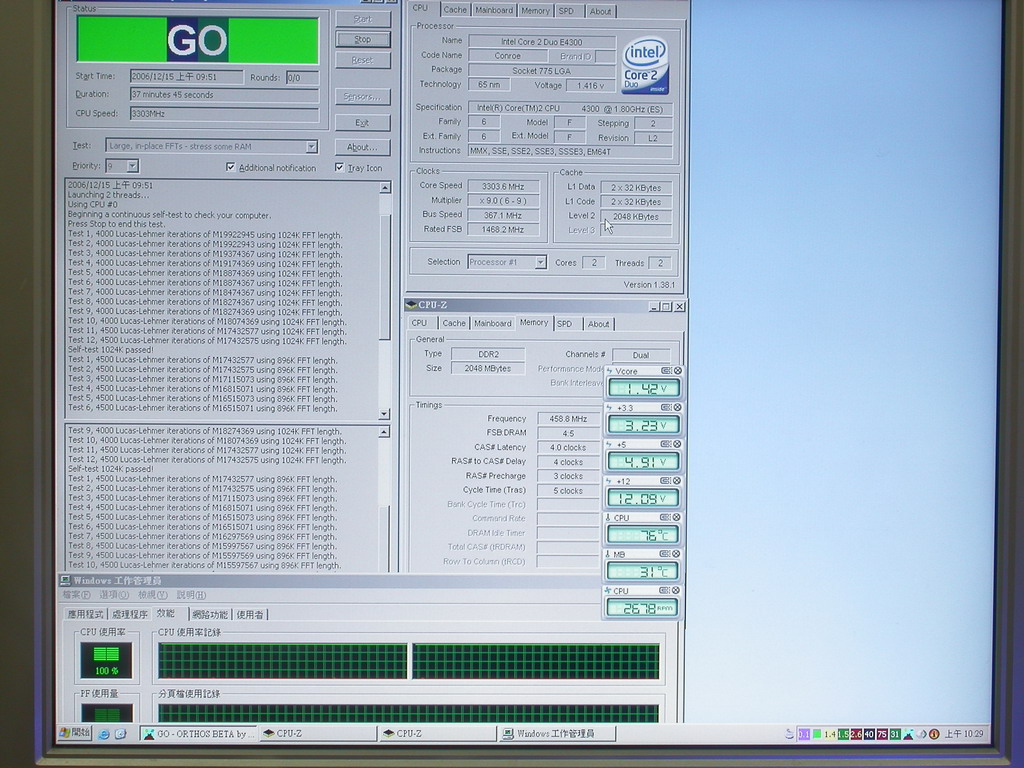This screenshot has width=1024, height=768.
Task: Click the red tray icon showing 2.6
Action: (856, 734)
